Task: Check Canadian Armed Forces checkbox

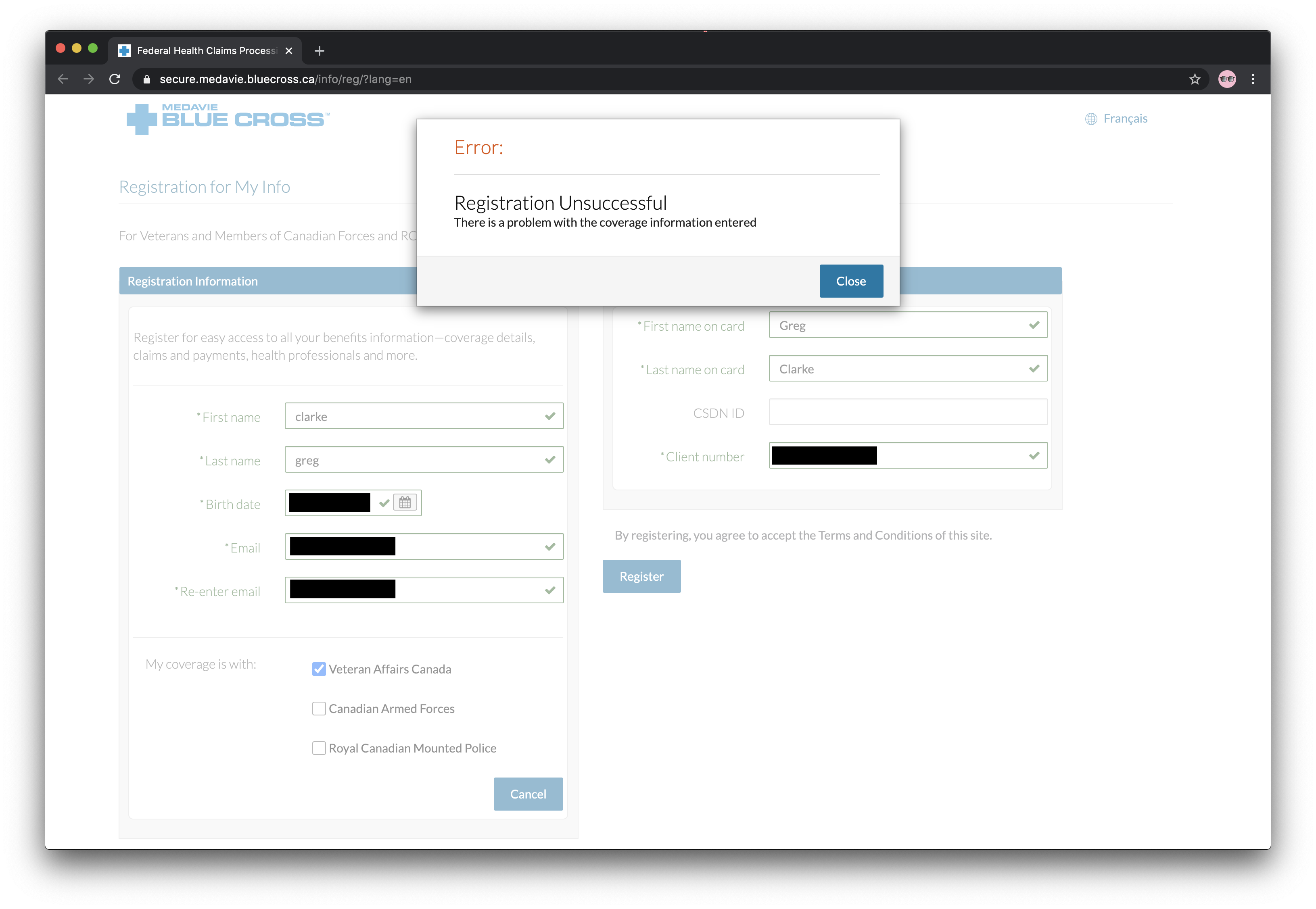Action: coord(319,709)
